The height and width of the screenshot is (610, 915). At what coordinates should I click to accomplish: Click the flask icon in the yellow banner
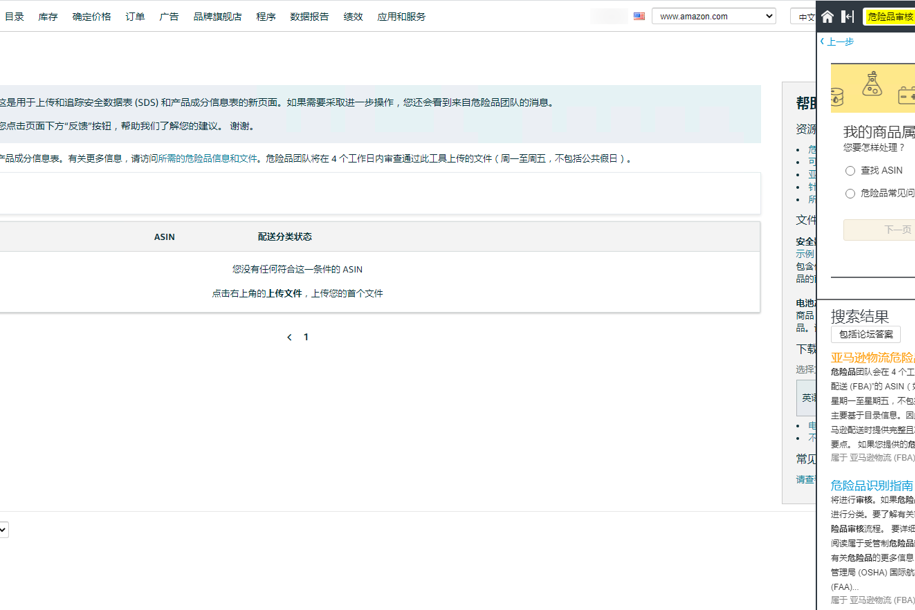click(x=872, y=84)
